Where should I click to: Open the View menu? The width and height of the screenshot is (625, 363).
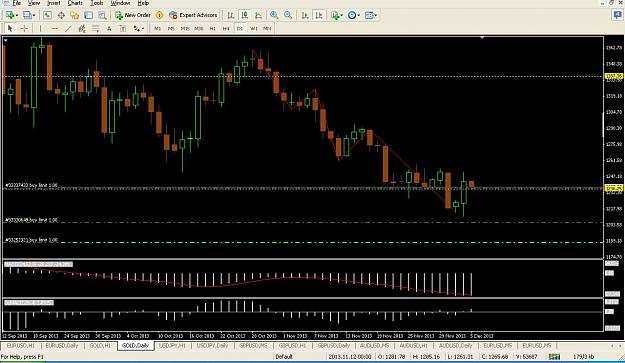[34, 3]
